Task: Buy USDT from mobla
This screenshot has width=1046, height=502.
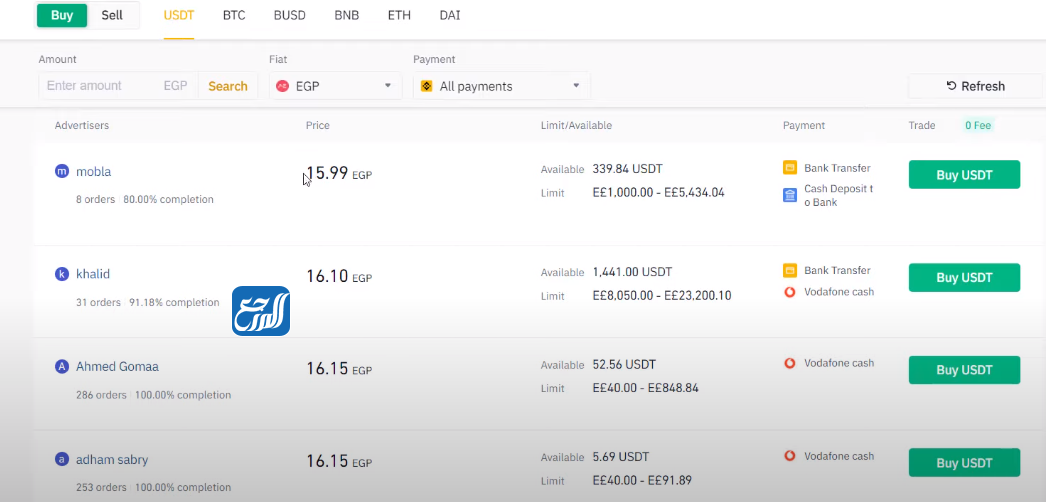Action: point(964,175)
